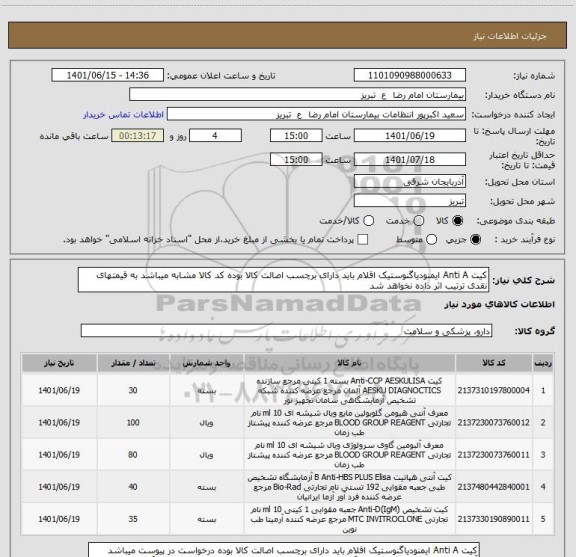Click the نام کالا column header
Image resolution: width=576 pixels, height=557 pixels.
[349, 363]
